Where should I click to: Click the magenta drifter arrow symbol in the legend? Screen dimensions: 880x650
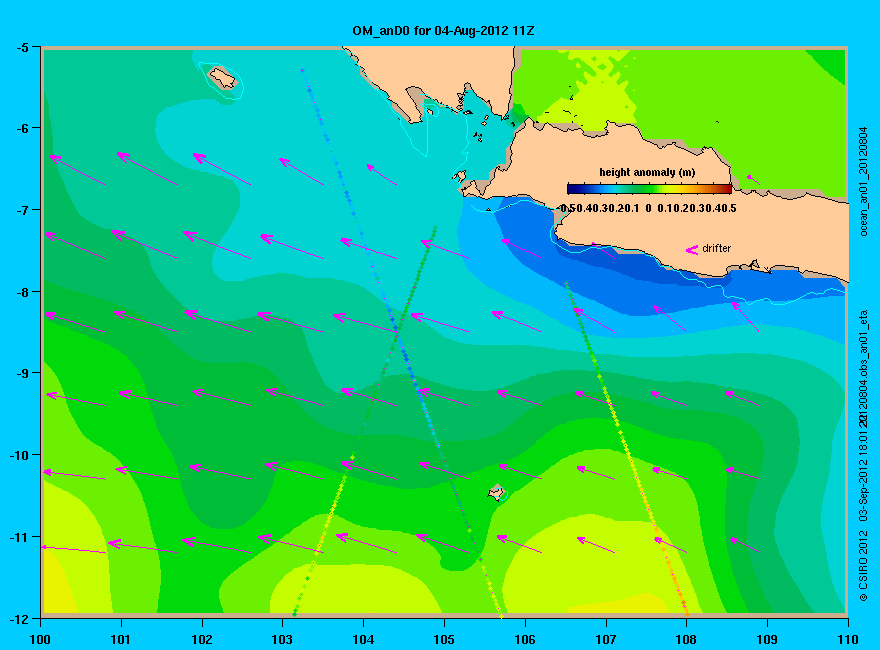point(692,250)
